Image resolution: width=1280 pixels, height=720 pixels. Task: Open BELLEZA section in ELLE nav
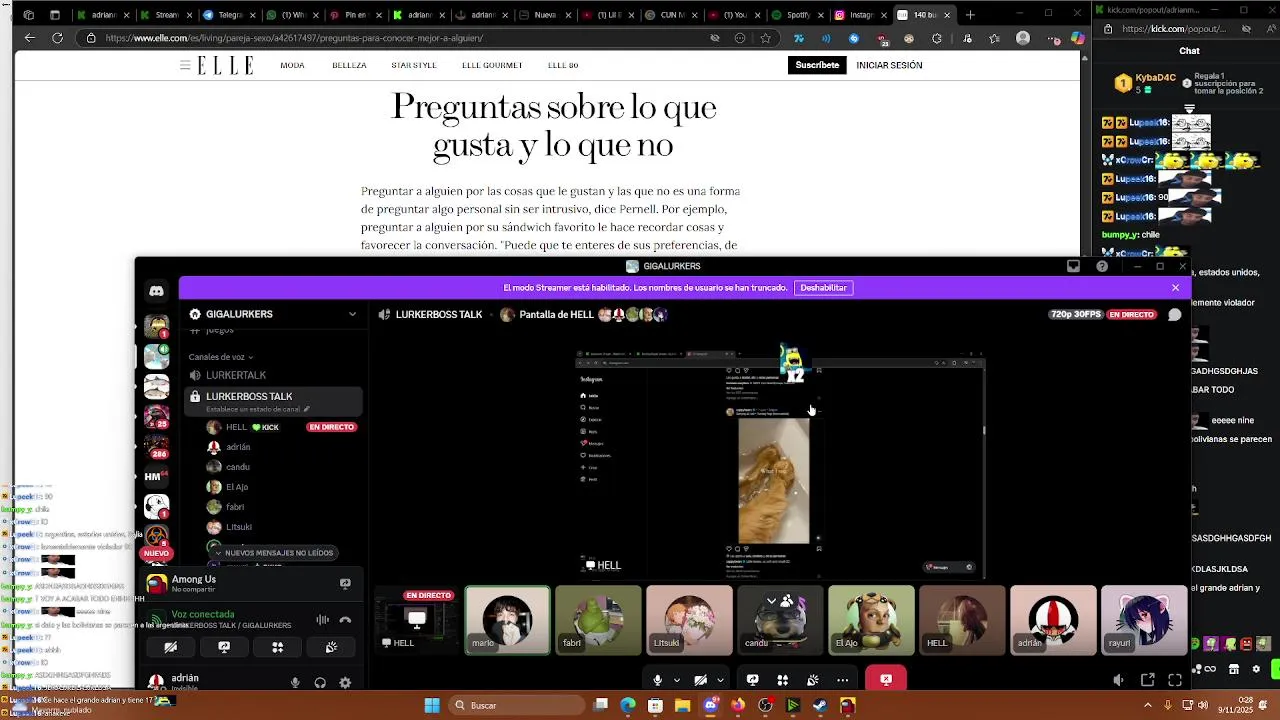click(x=349, y=65)
